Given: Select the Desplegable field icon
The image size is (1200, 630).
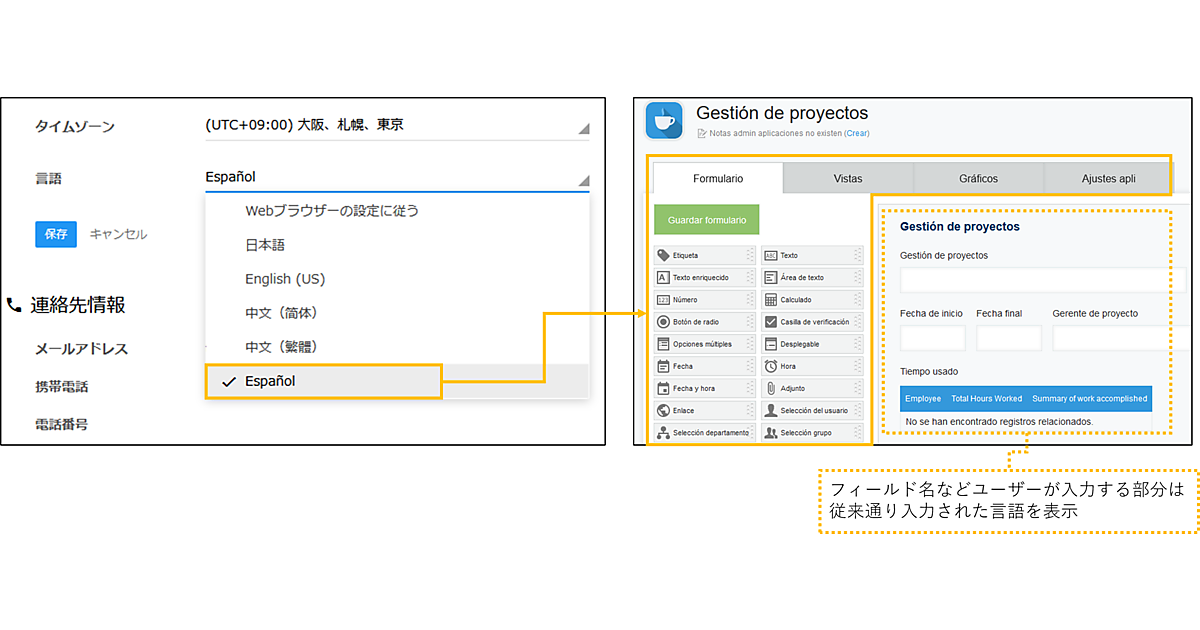Looking at the screenshot, I should tap(771, 344).
